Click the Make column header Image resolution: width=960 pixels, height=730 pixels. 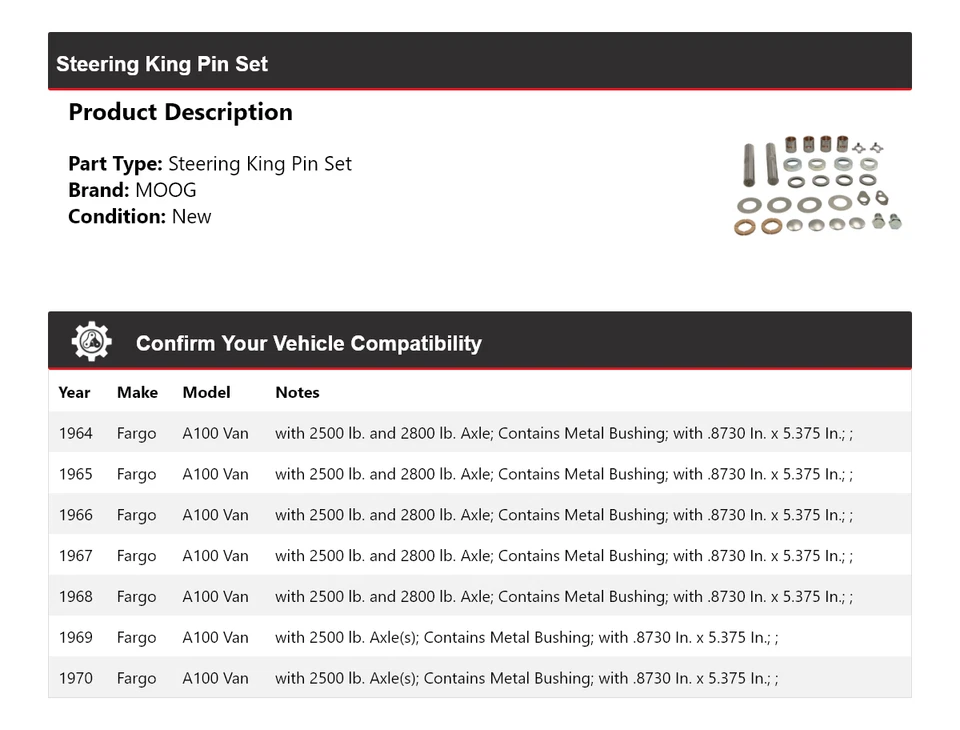click(x=137, y=392)
